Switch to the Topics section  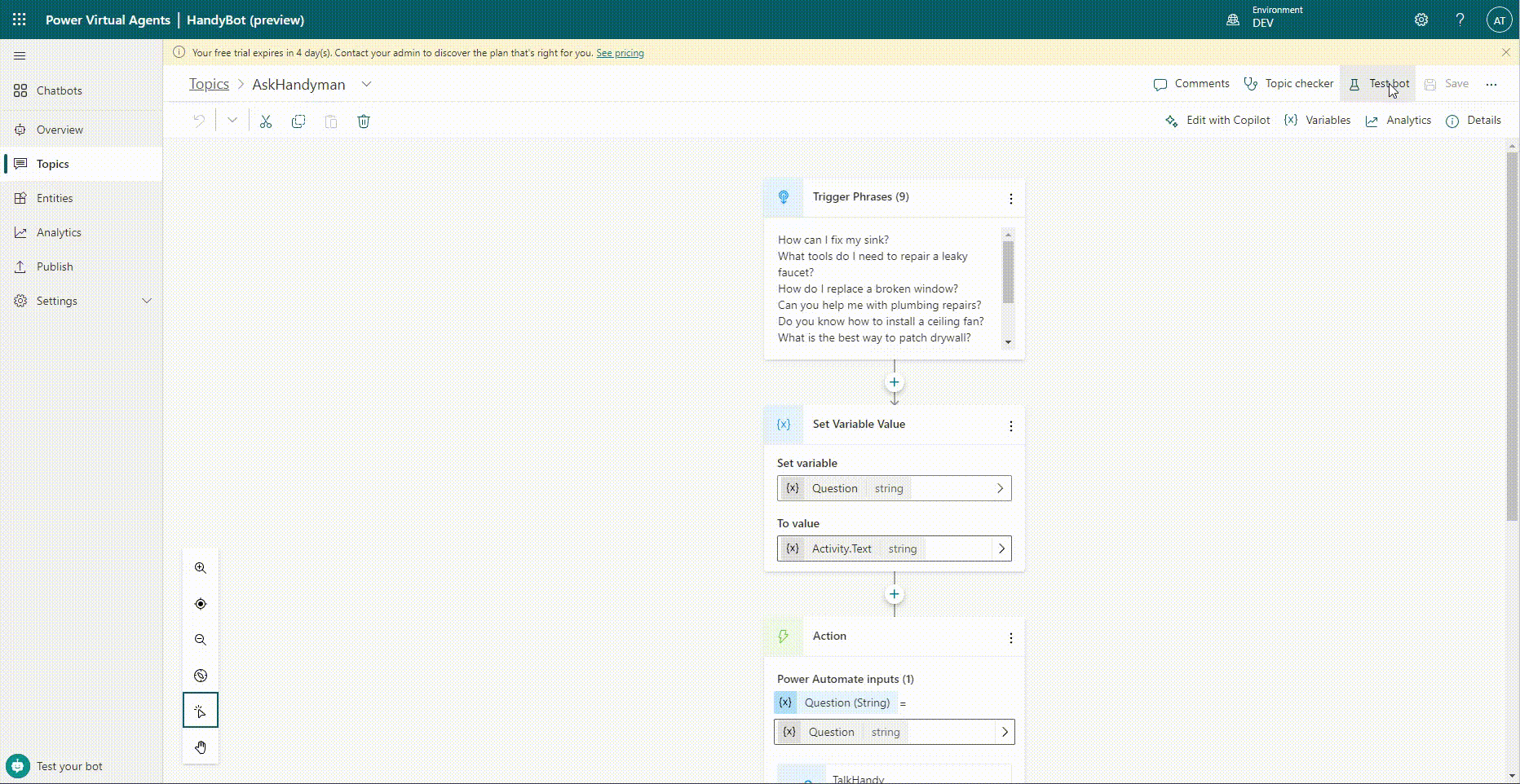pyautogui.click(x=52, y=163)
